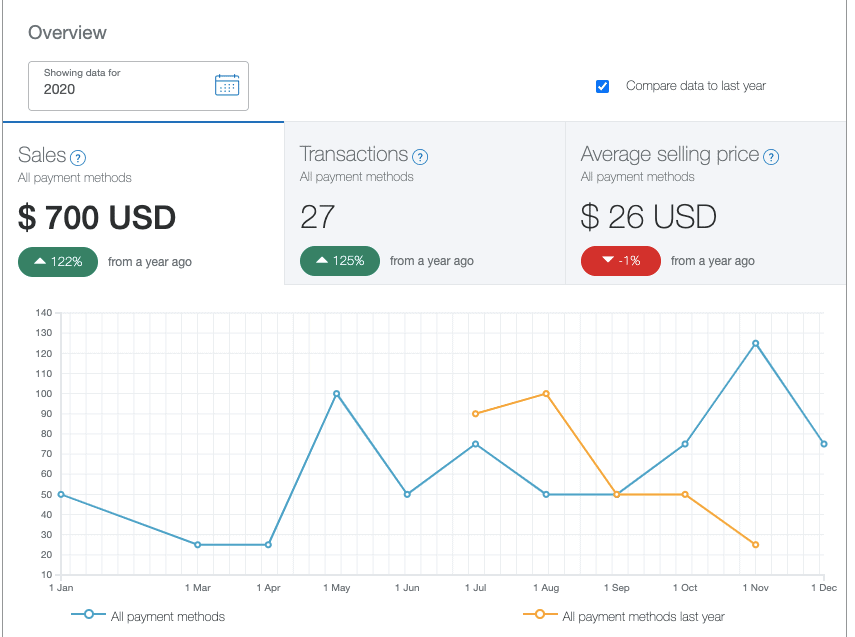Image resolution: width=855 pixels, height=637 pixels.
Task: Toggle All payment methods last year series
Action: pos(643,616)
